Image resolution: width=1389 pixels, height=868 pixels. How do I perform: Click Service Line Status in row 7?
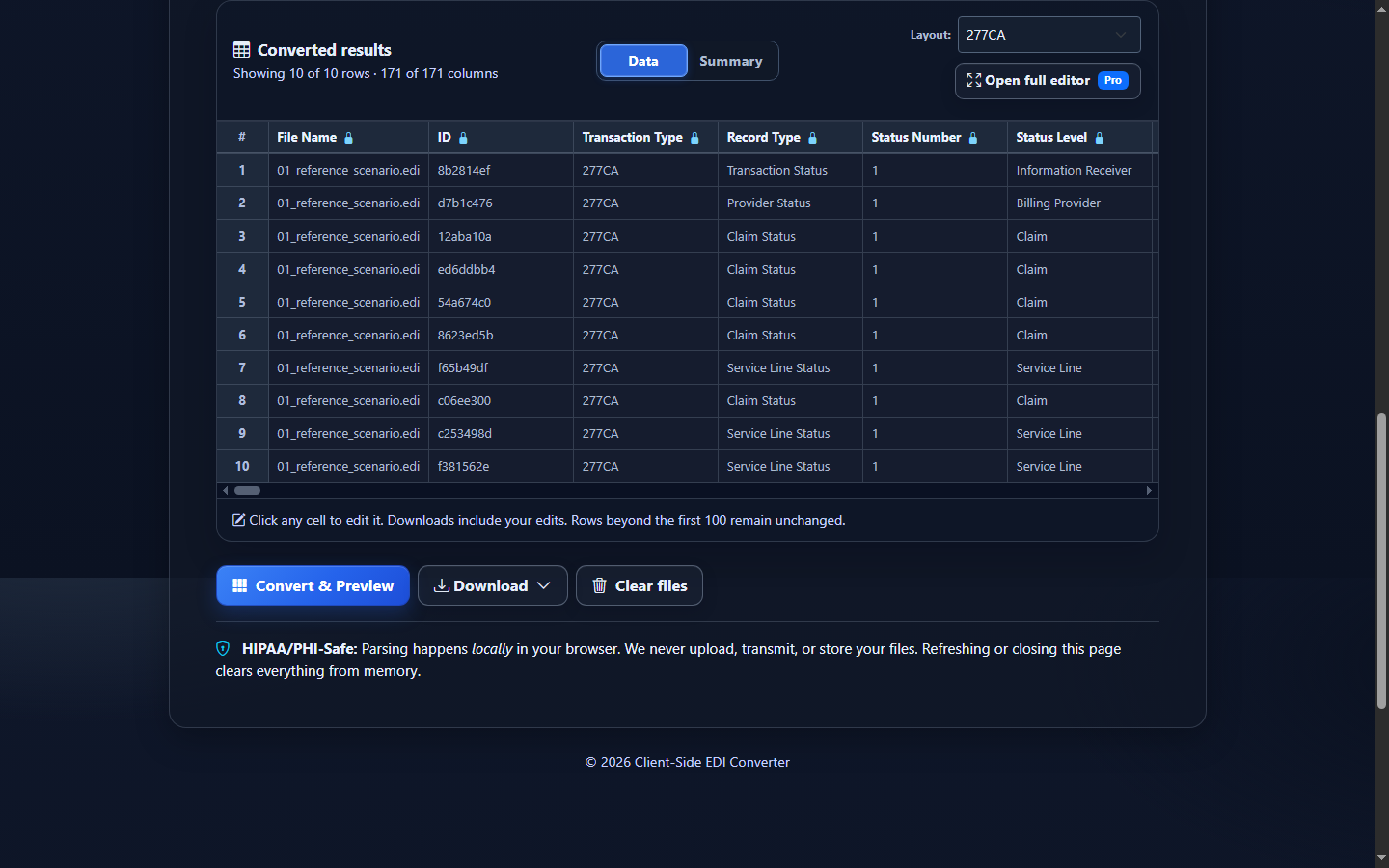coord(790,367)
